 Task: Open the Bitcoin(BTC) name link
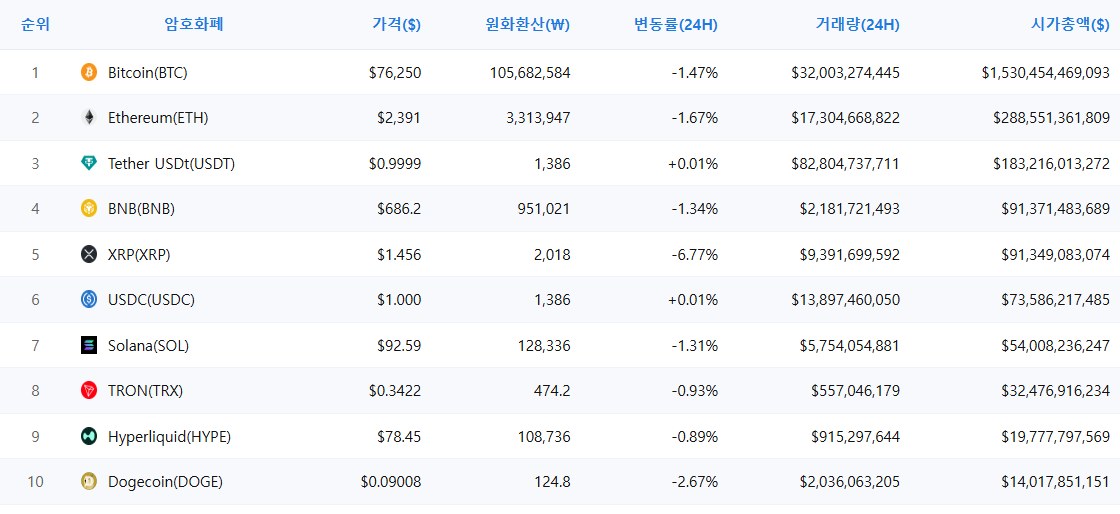pyautogui.click(x=148, y=72)
